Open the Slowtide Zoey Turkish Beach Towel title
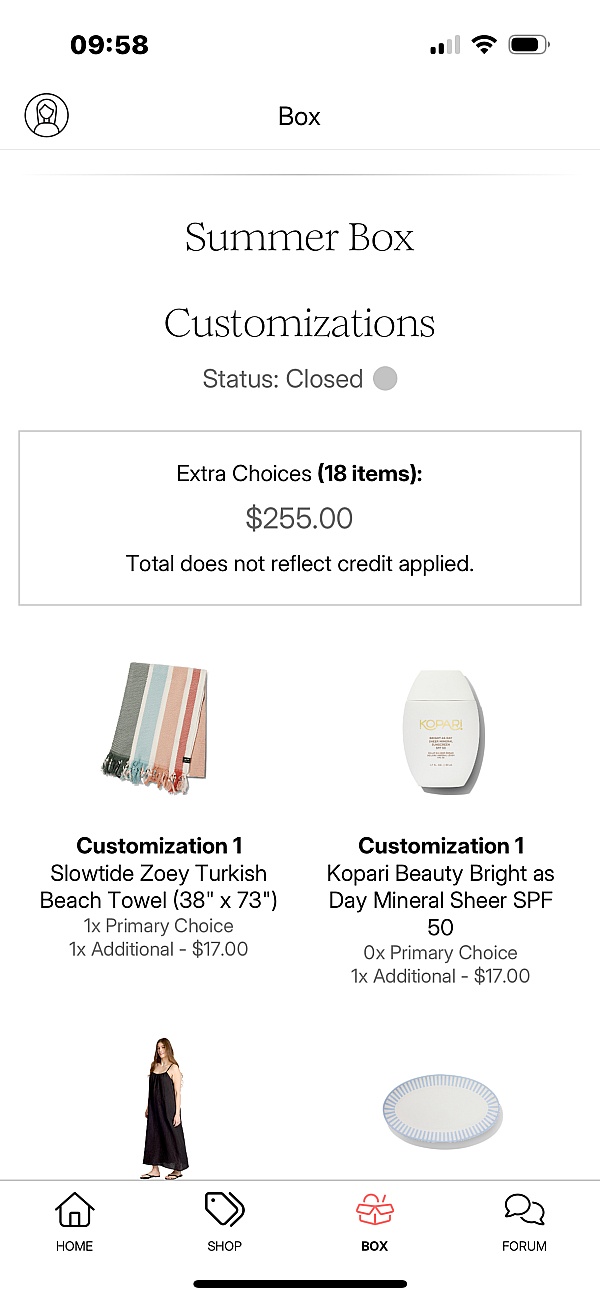This screenshot has height=1300, width=600. (159, 886)
